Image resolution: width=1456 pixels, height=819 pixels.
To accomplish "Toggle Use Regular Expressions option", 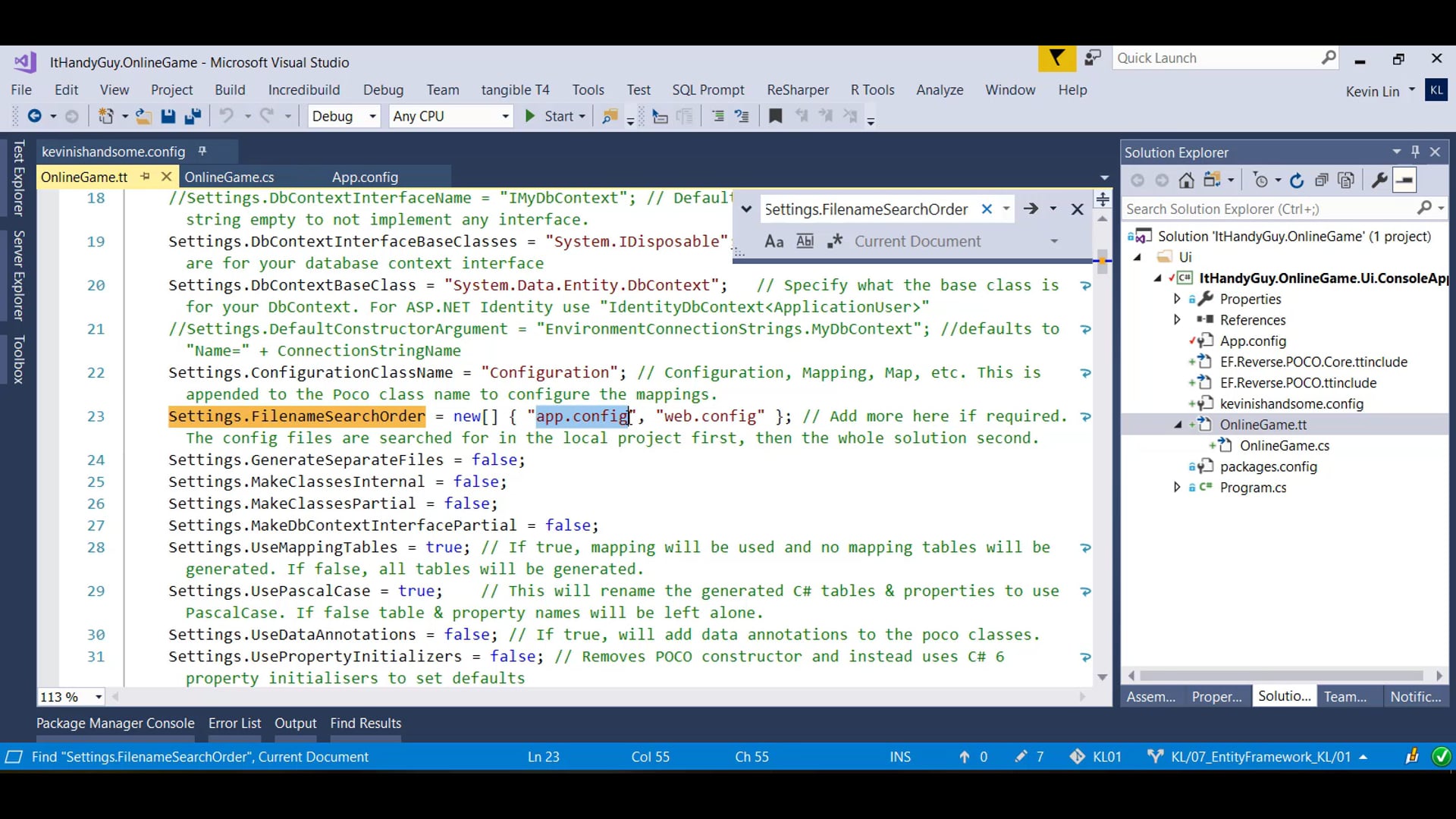I will click(834, 241).
